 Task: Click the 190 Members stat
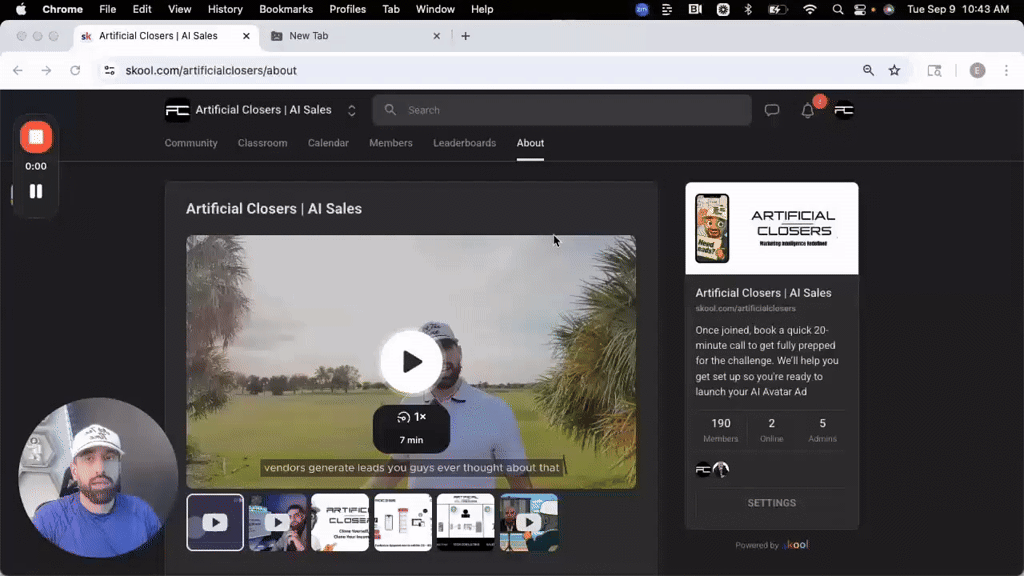(721, 430)
